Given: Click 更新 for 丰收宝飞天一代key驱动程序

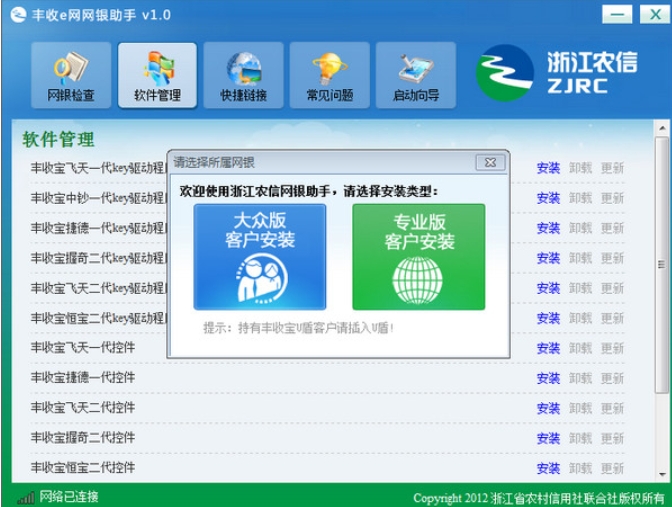Looking at the screenshot, I should point(612,168).
